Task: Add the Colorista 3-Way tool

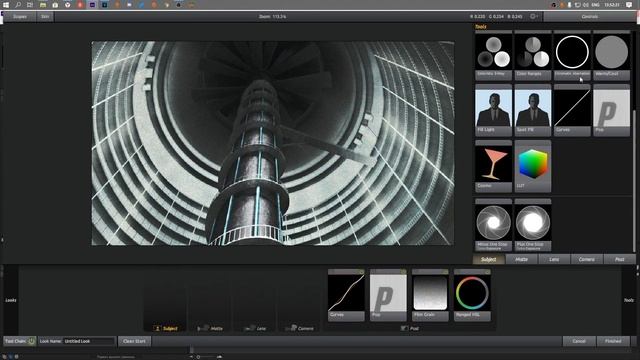Action: pos(493,55)
